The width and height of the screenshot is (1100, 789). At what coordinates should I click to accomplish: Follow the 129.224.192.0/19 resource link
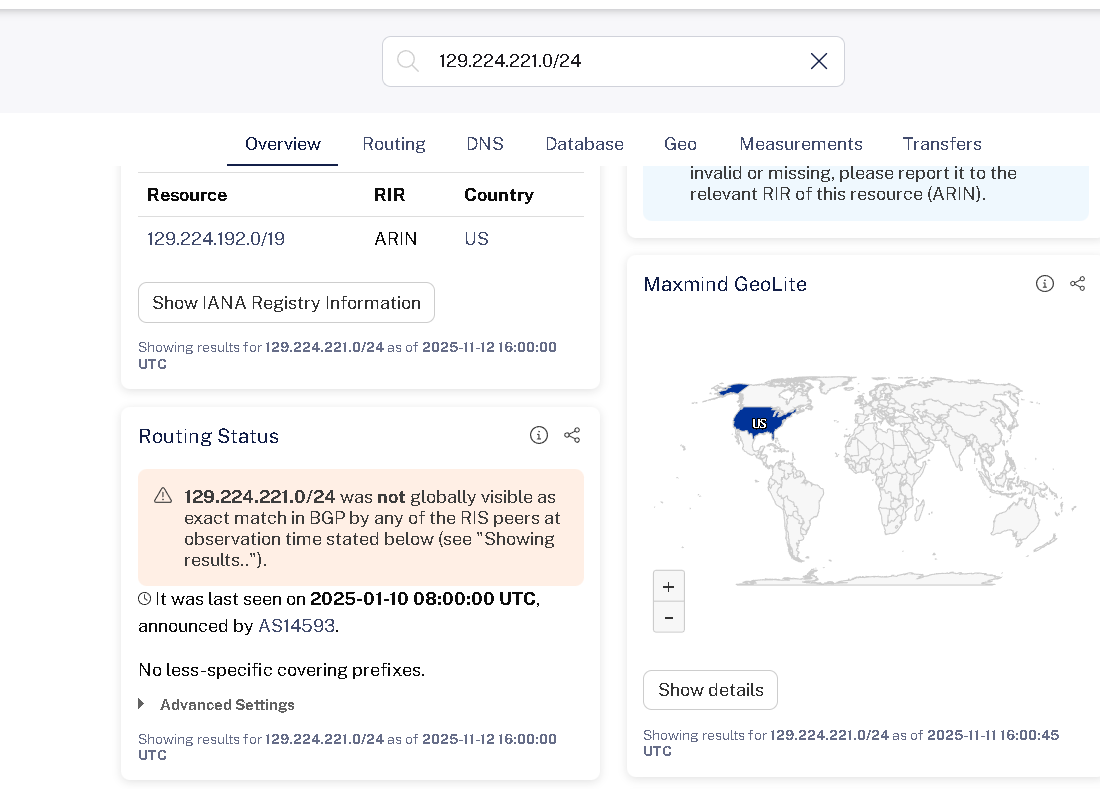216,239
